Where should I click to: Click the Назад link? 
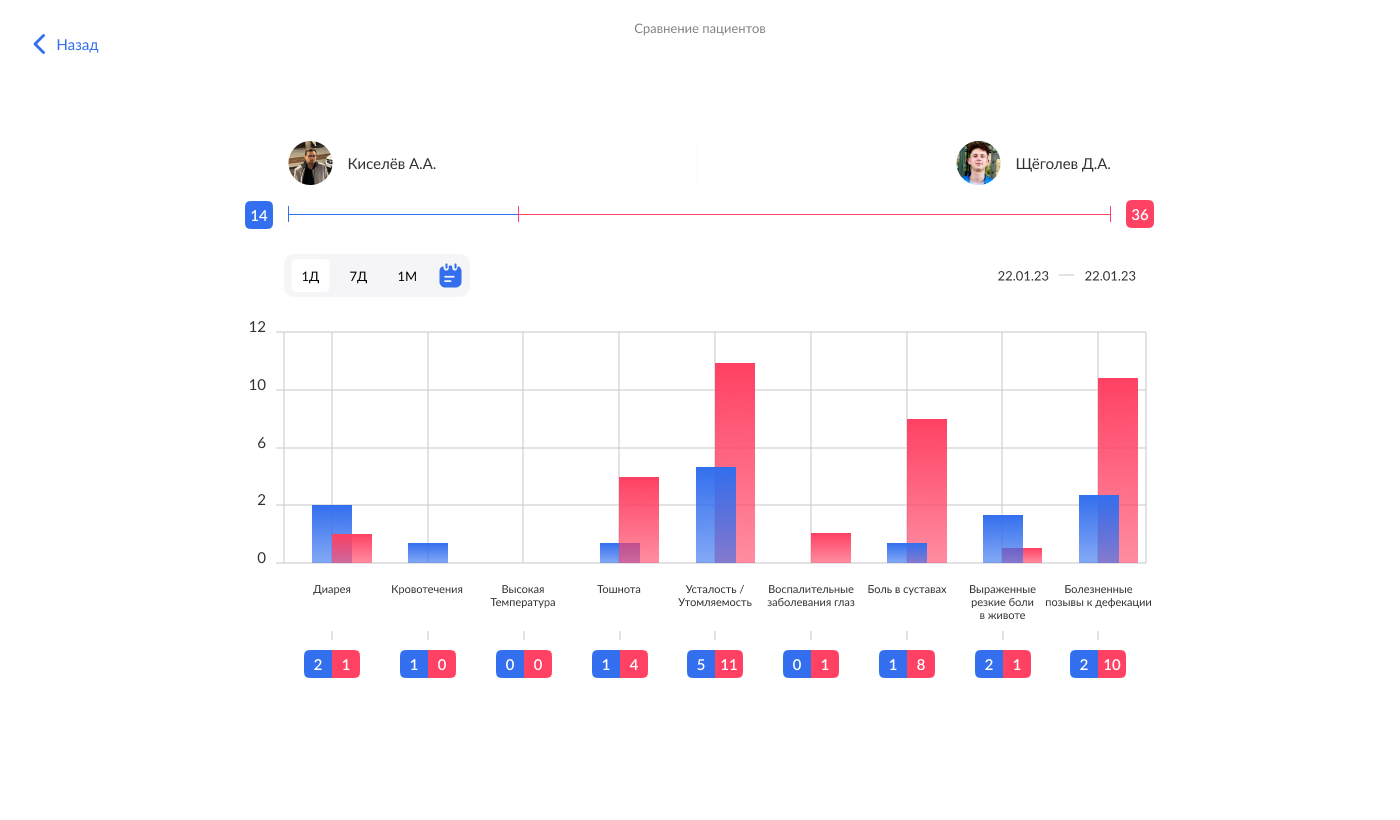click(77, 45)
